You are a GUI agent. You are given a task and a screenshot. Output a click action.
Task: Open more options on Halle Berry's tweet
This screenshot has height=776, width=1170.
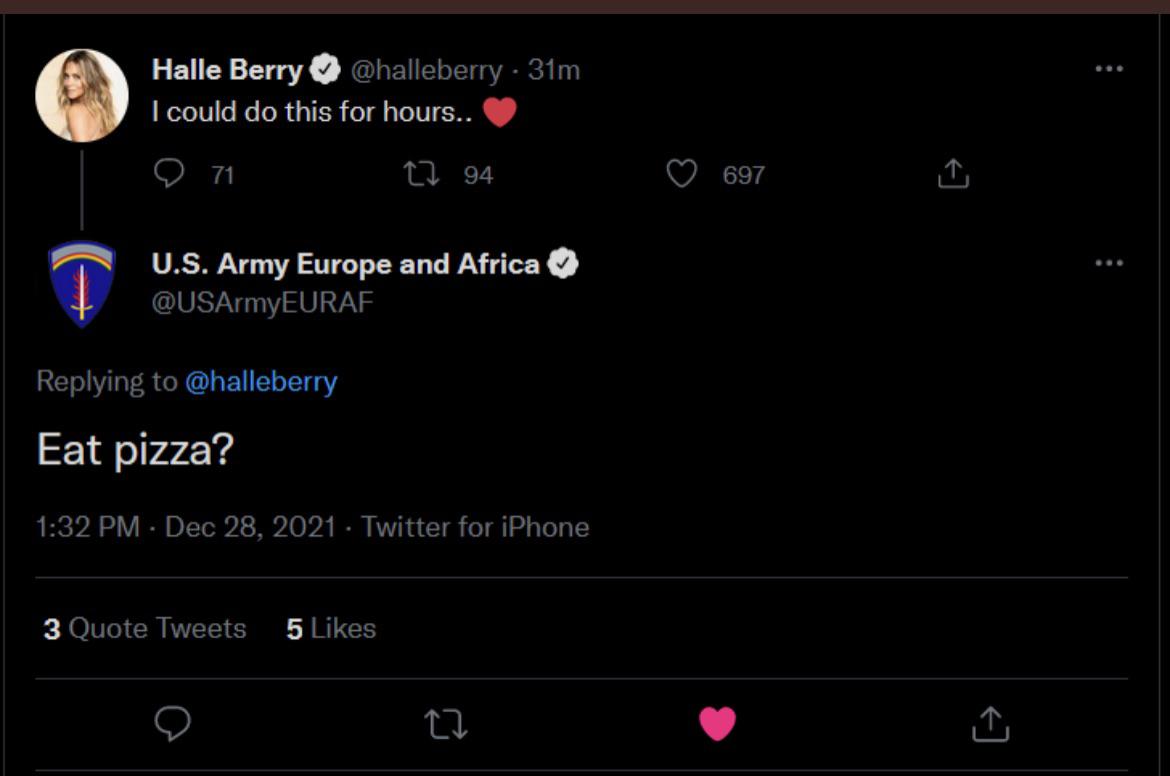click(1109, 69)
